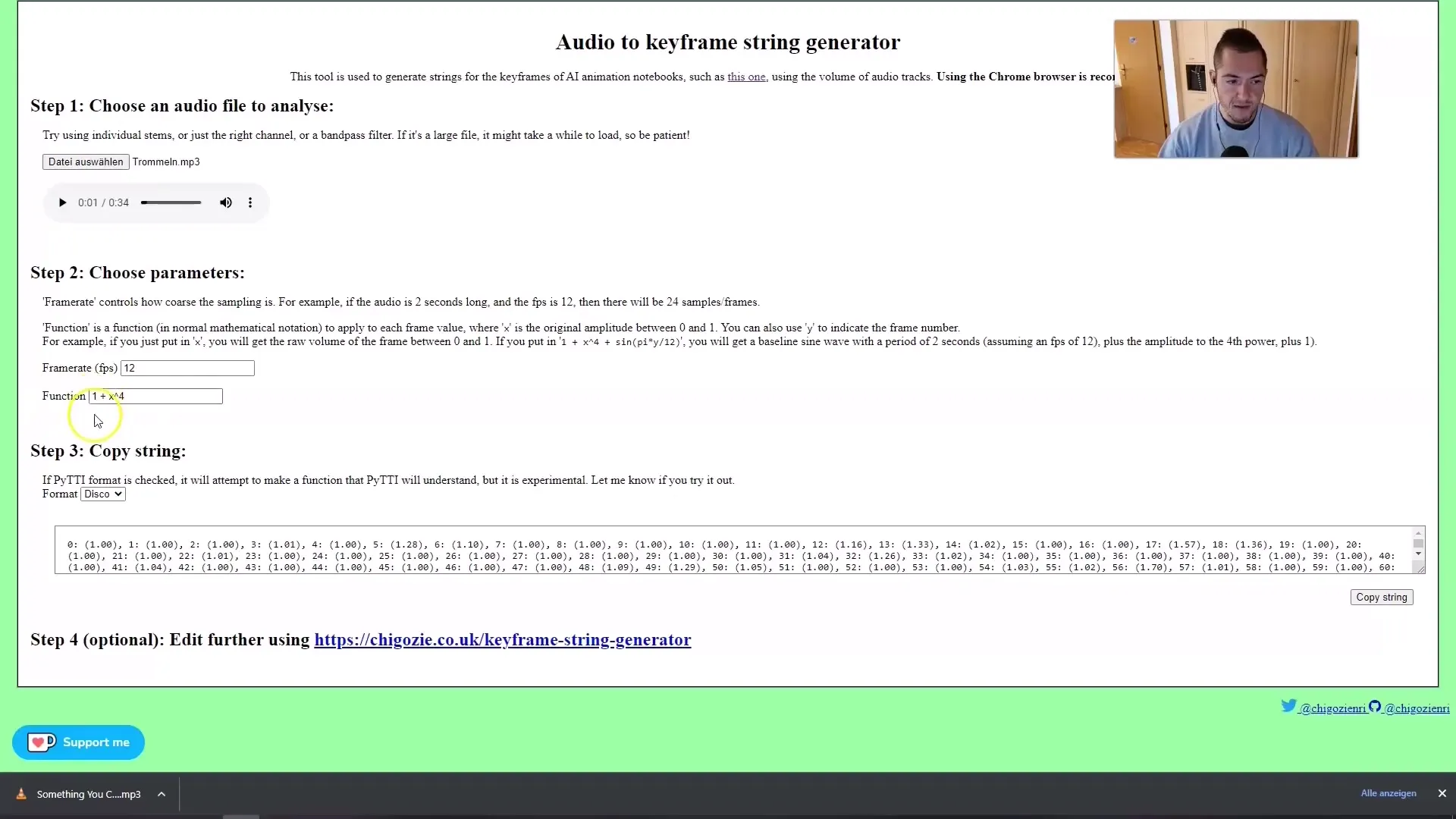Click the taskbar 'Something You C....mp3' notification

[x=88, y=793]
